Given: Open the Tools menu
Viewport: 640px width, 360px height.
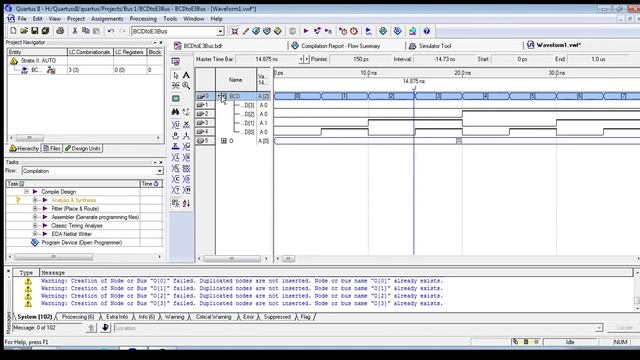Looking at the screenshot, I should pyautogui.click(x=170, y=19).
